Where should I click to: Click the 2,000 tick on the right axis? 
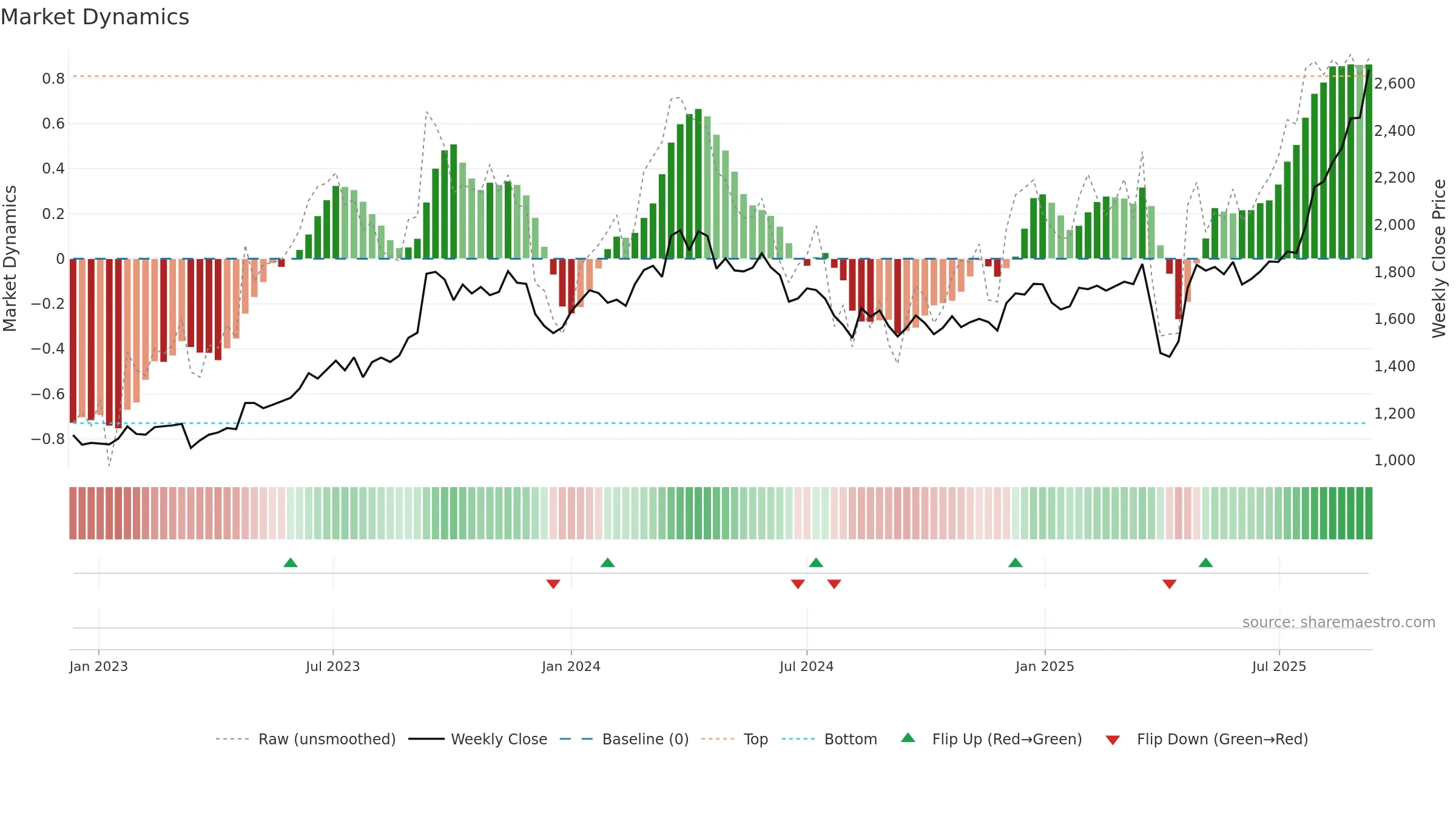pyautogui.click(x=1395, y=225)
